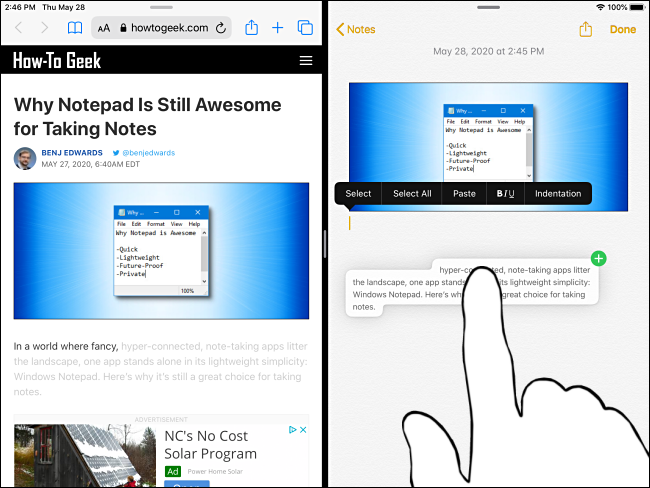Go forward in Safari
Screen dimensions: 650x488
tap(44, 28)
